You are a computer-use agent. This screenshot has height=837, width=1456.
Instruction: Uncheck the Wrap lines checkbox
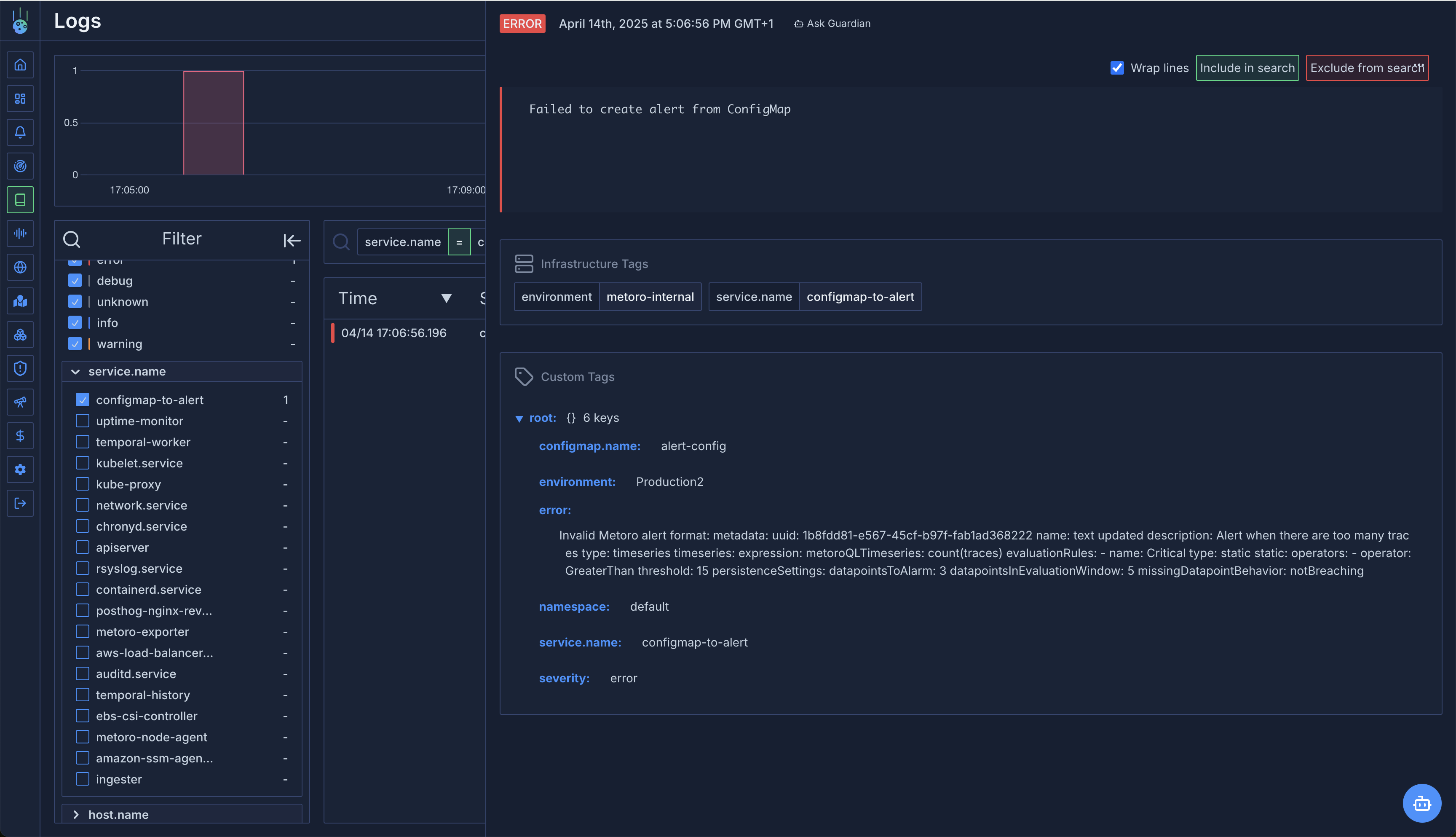pos(1116,68)
